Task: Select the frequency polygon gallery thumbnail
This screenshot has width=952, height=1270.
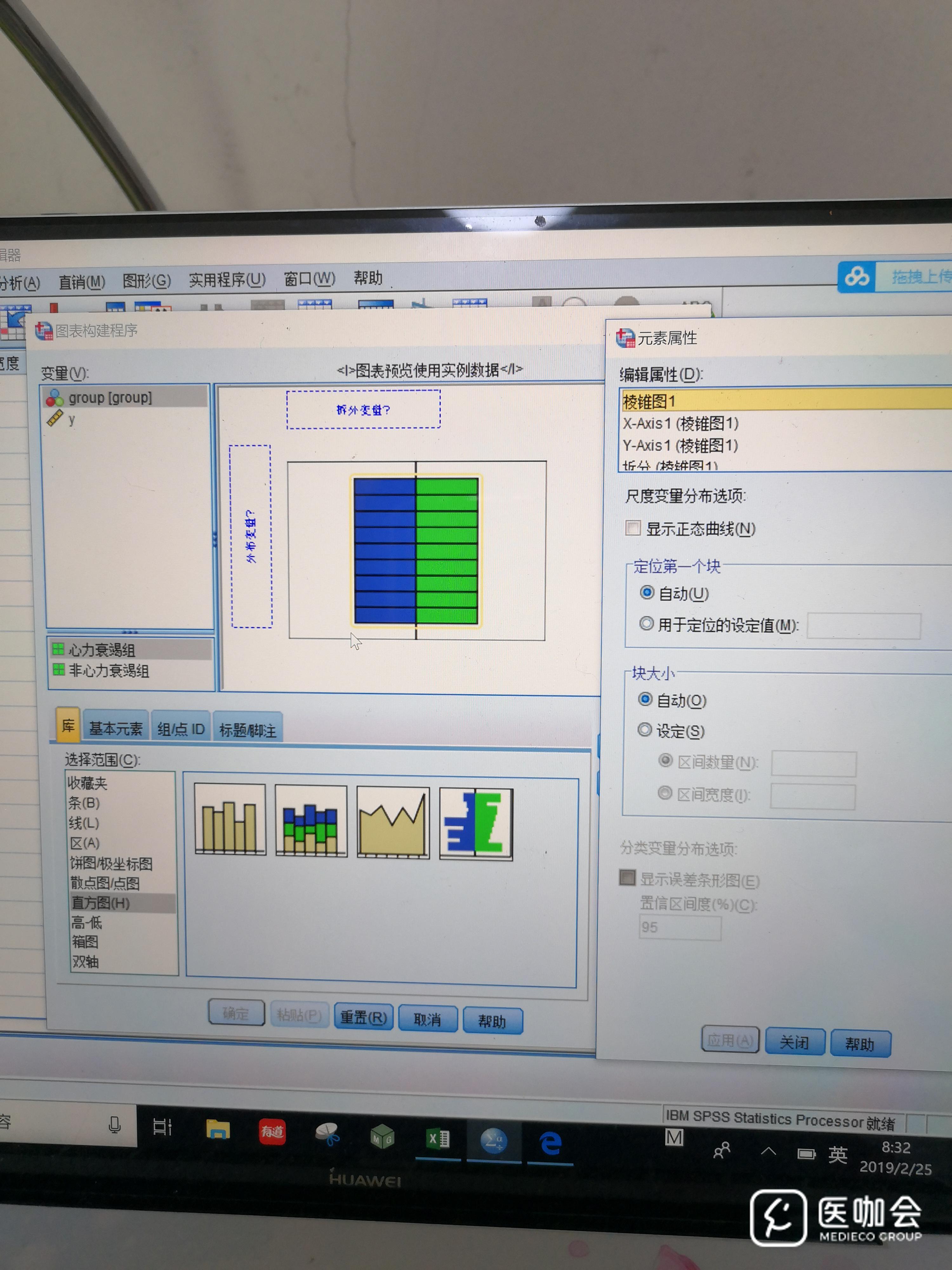Action: click(x=393, y=822)
